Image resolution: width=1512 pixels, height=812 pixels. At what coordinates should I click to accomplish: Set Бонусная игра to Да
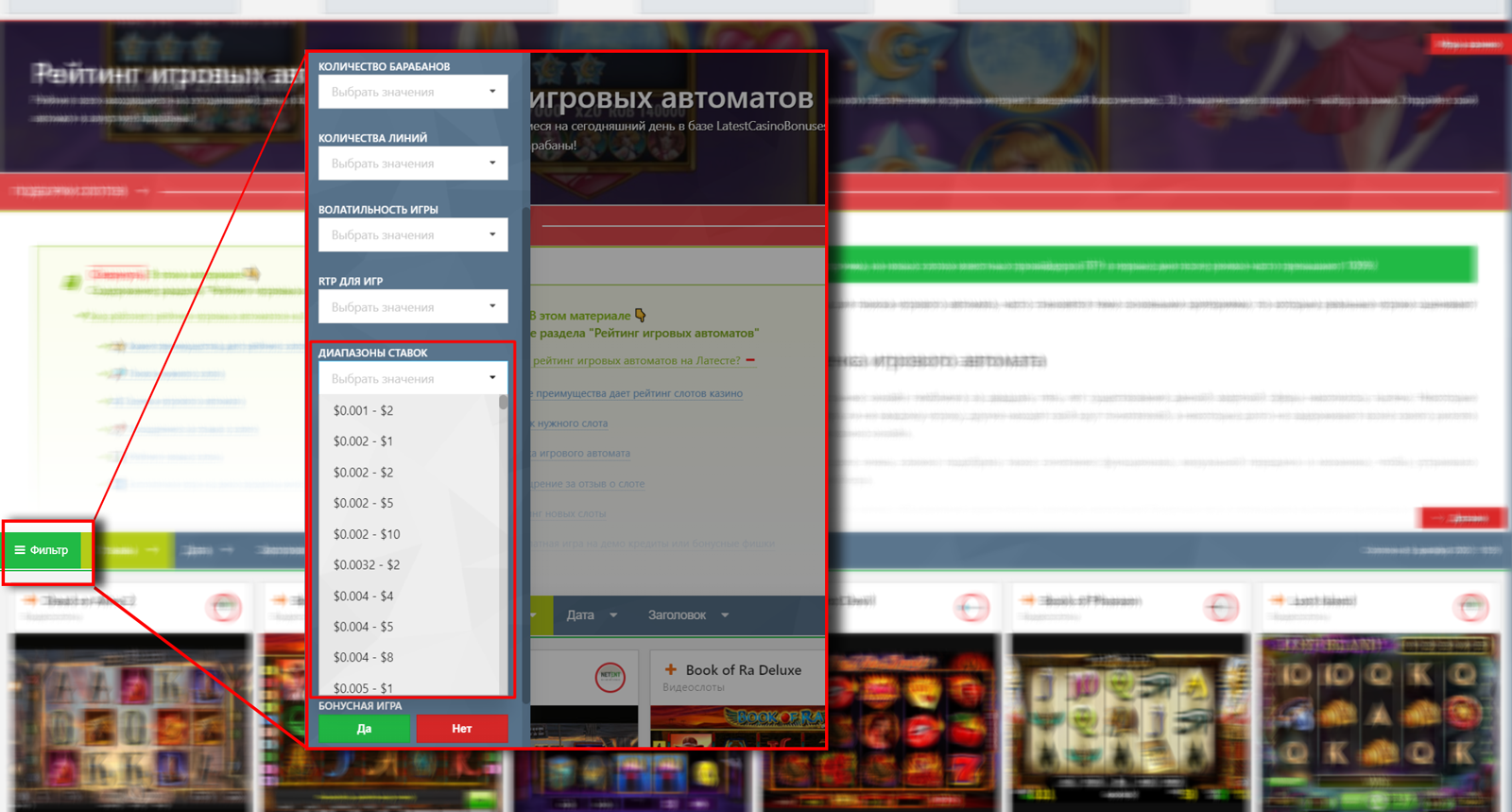pos(364,729)
